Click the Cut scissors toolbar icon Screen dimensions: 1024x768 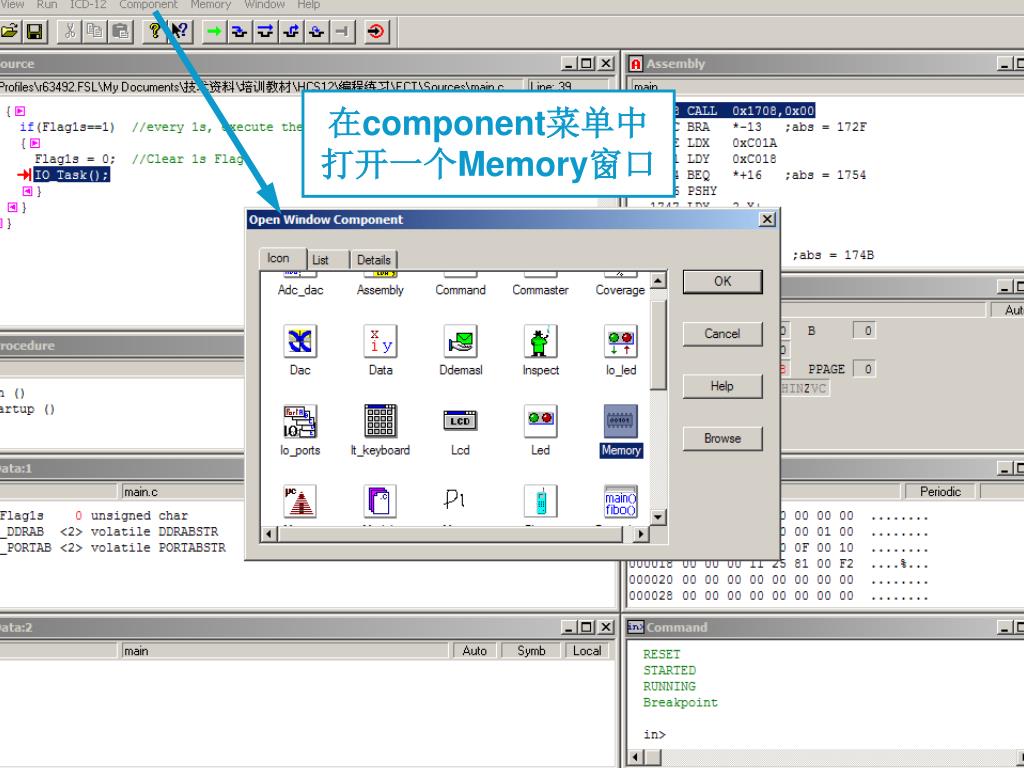coord(70,31)
